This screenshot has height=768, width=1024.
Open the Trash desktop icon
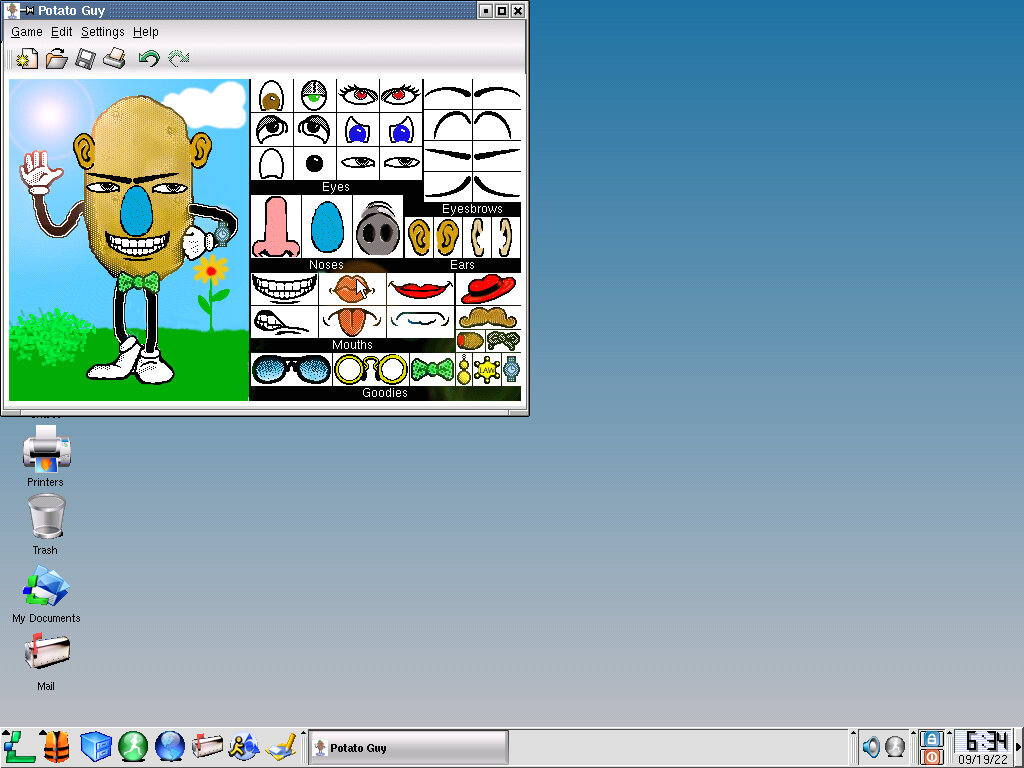[45, 518]
